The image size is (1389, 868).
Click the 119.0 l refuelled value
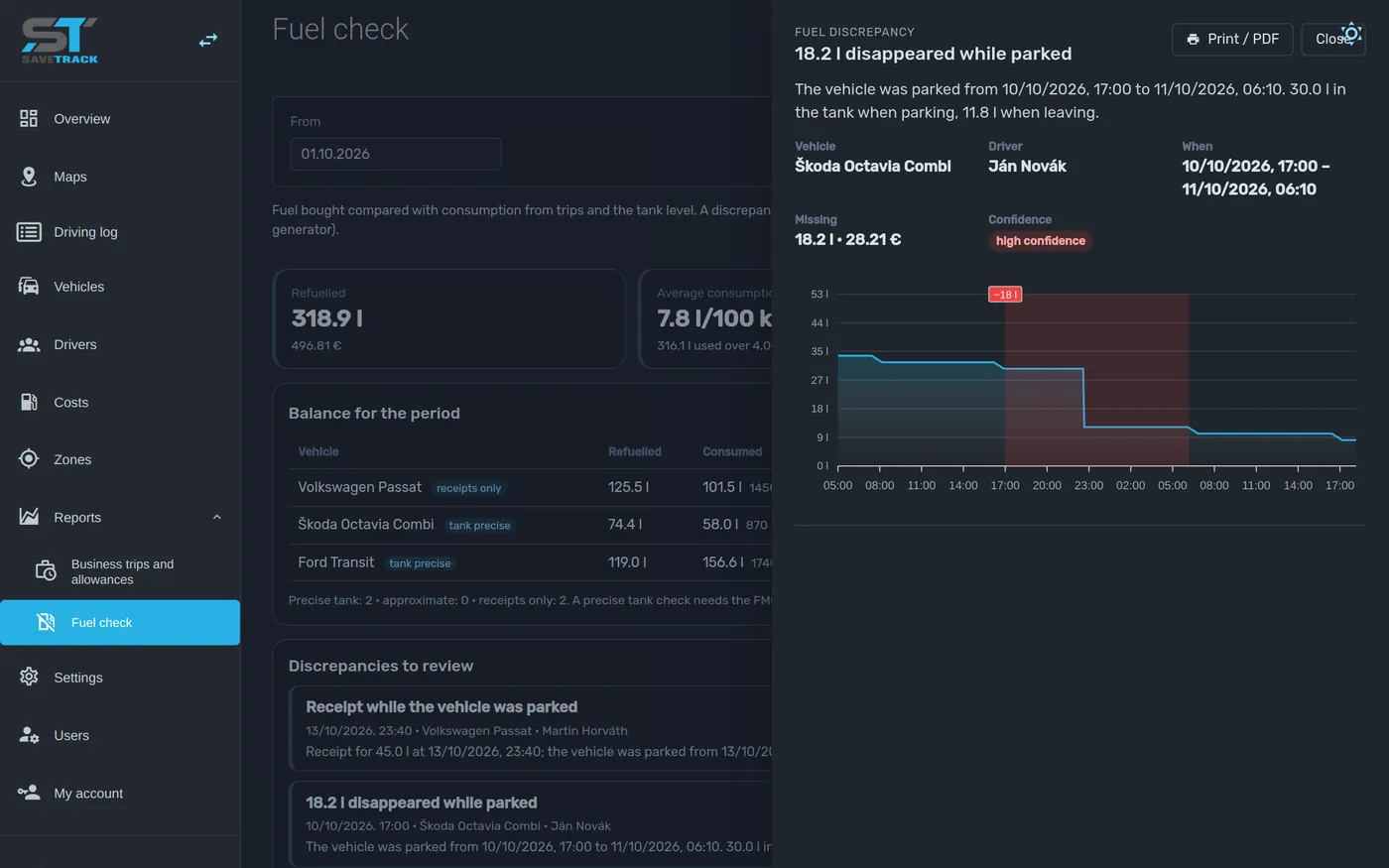click(627, 562)
